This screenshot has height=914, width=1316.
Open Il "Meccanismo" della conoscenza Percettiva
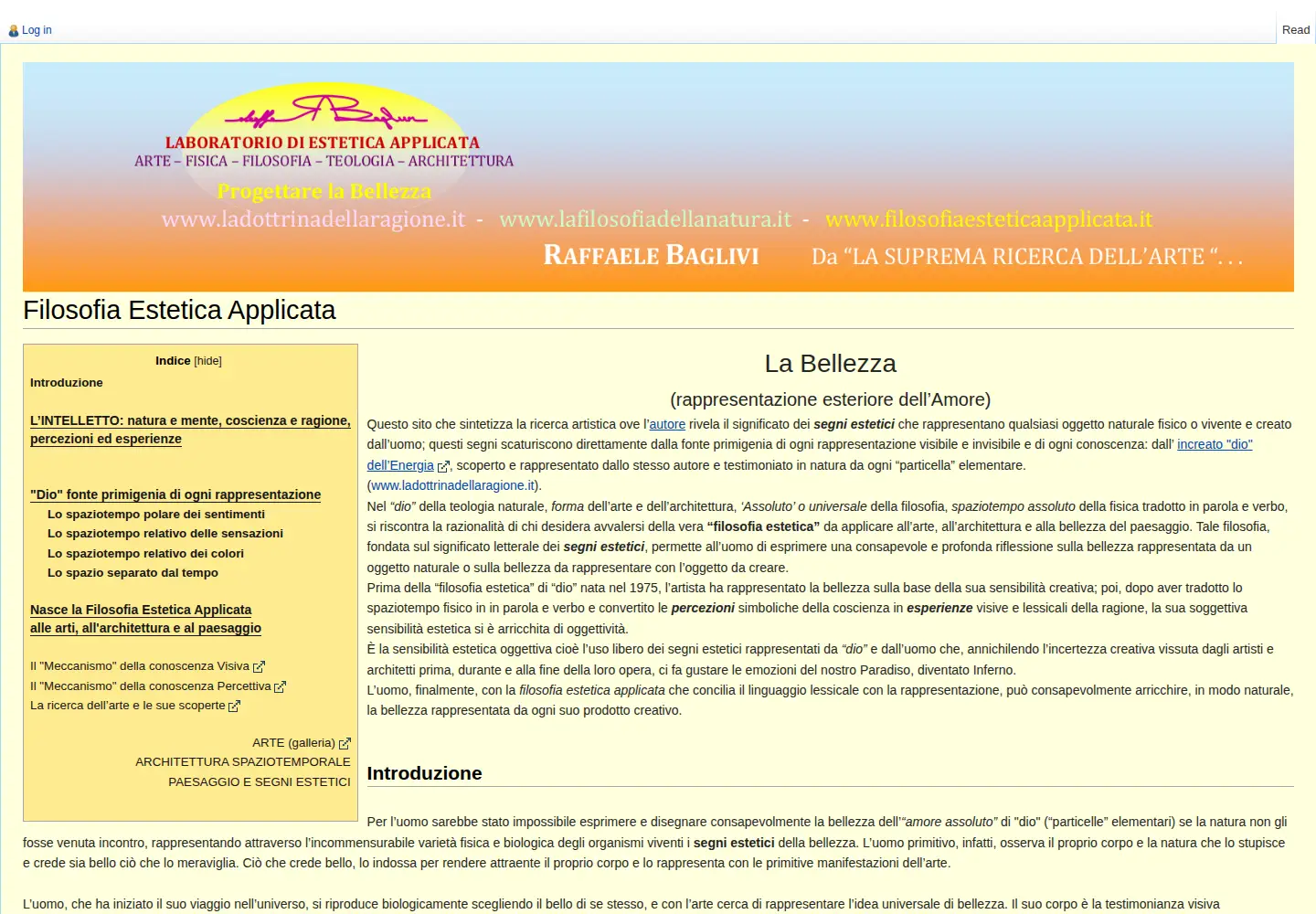151,686
